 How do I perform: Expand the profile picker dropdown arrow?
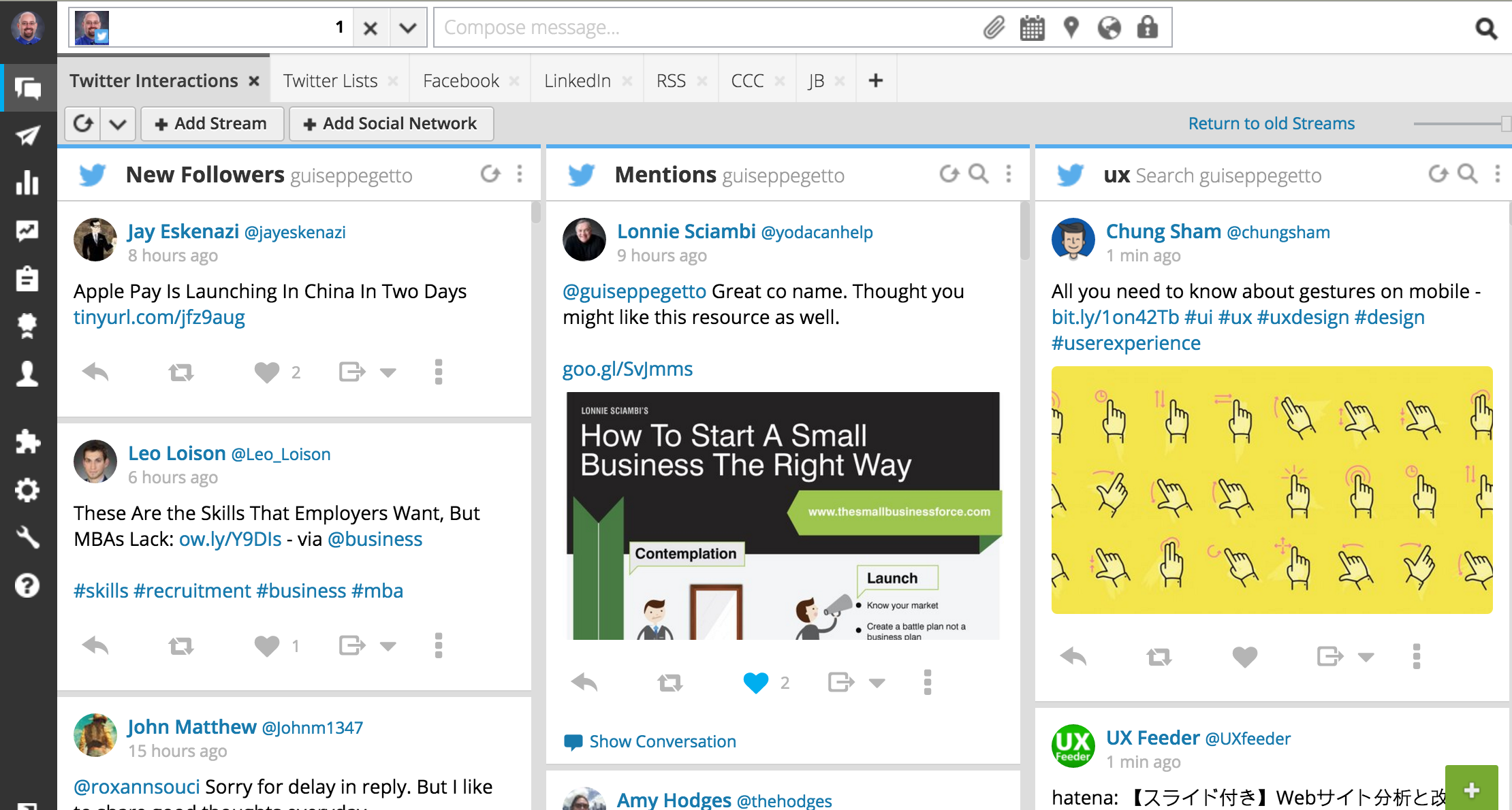coord(408,28)
